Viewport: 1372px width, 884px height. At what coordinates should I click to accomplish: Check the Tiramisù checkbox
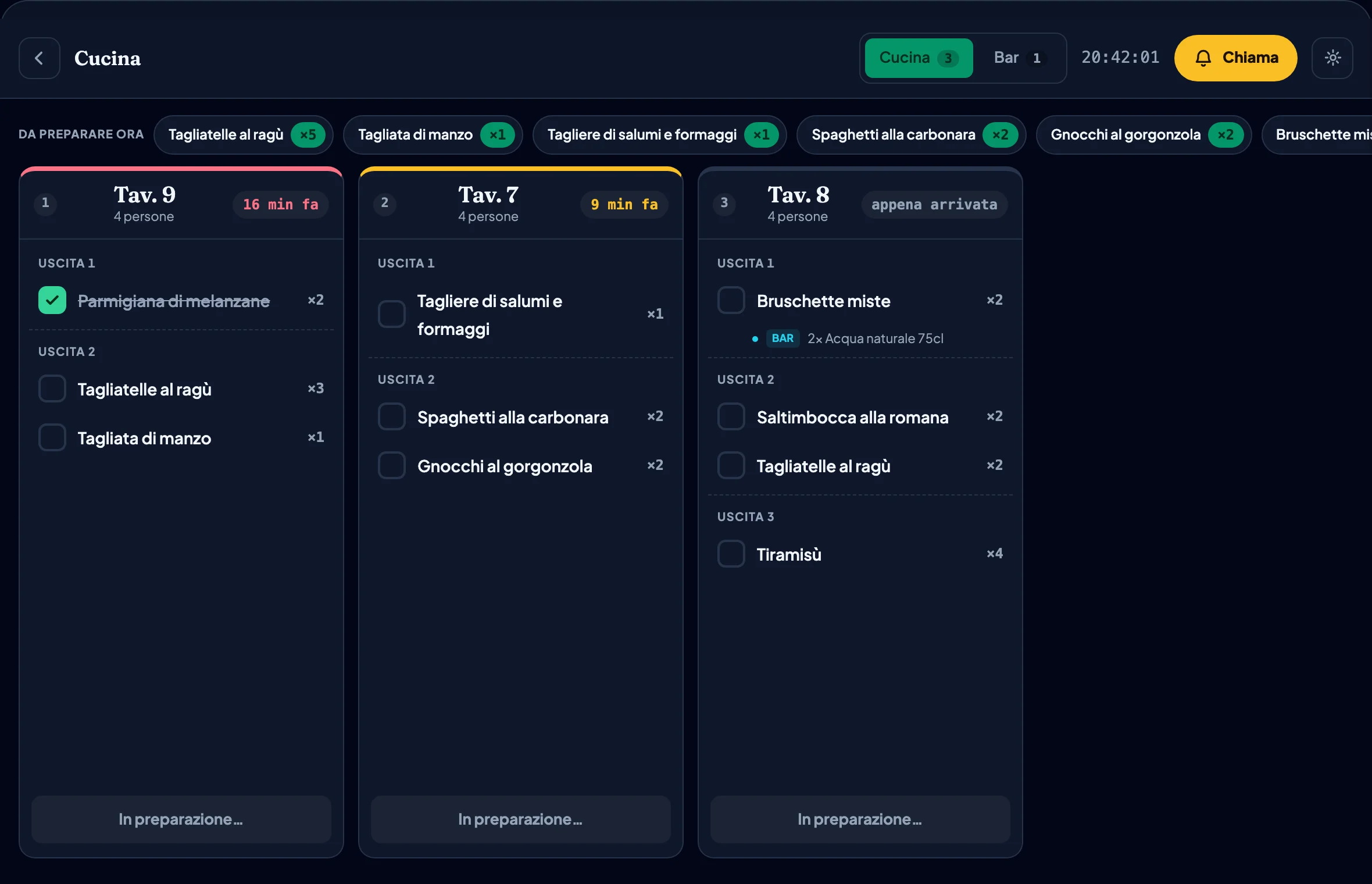(x=731, y=554)
